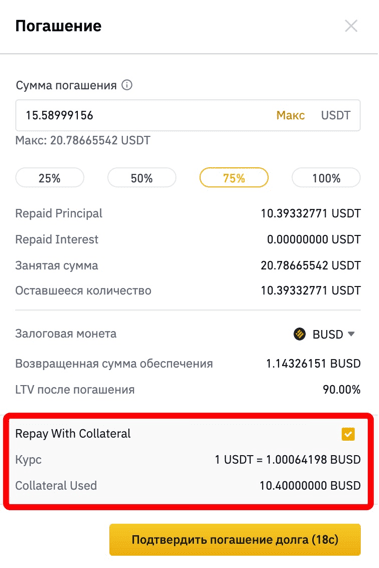Click the LTV после погашения 90.00% value
This screenshot has height=568, width=379.
(342, 389)
